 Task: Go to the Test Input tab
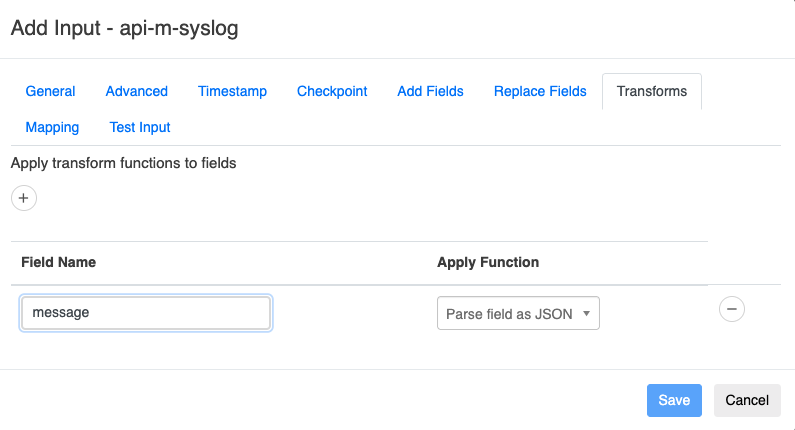140,127
